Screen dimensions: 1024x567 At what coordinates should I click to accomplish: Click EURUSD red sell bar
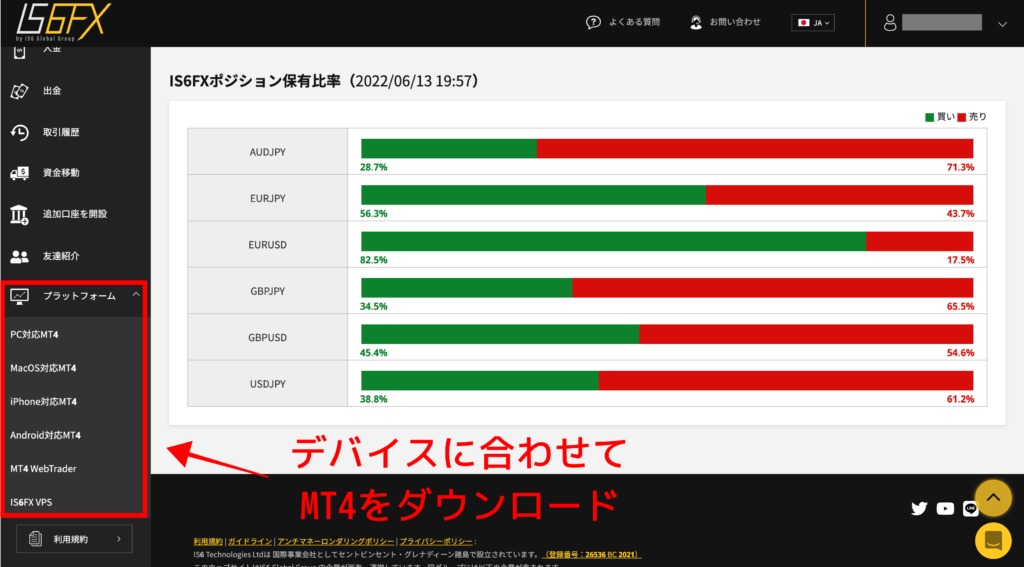click(920, 241)
